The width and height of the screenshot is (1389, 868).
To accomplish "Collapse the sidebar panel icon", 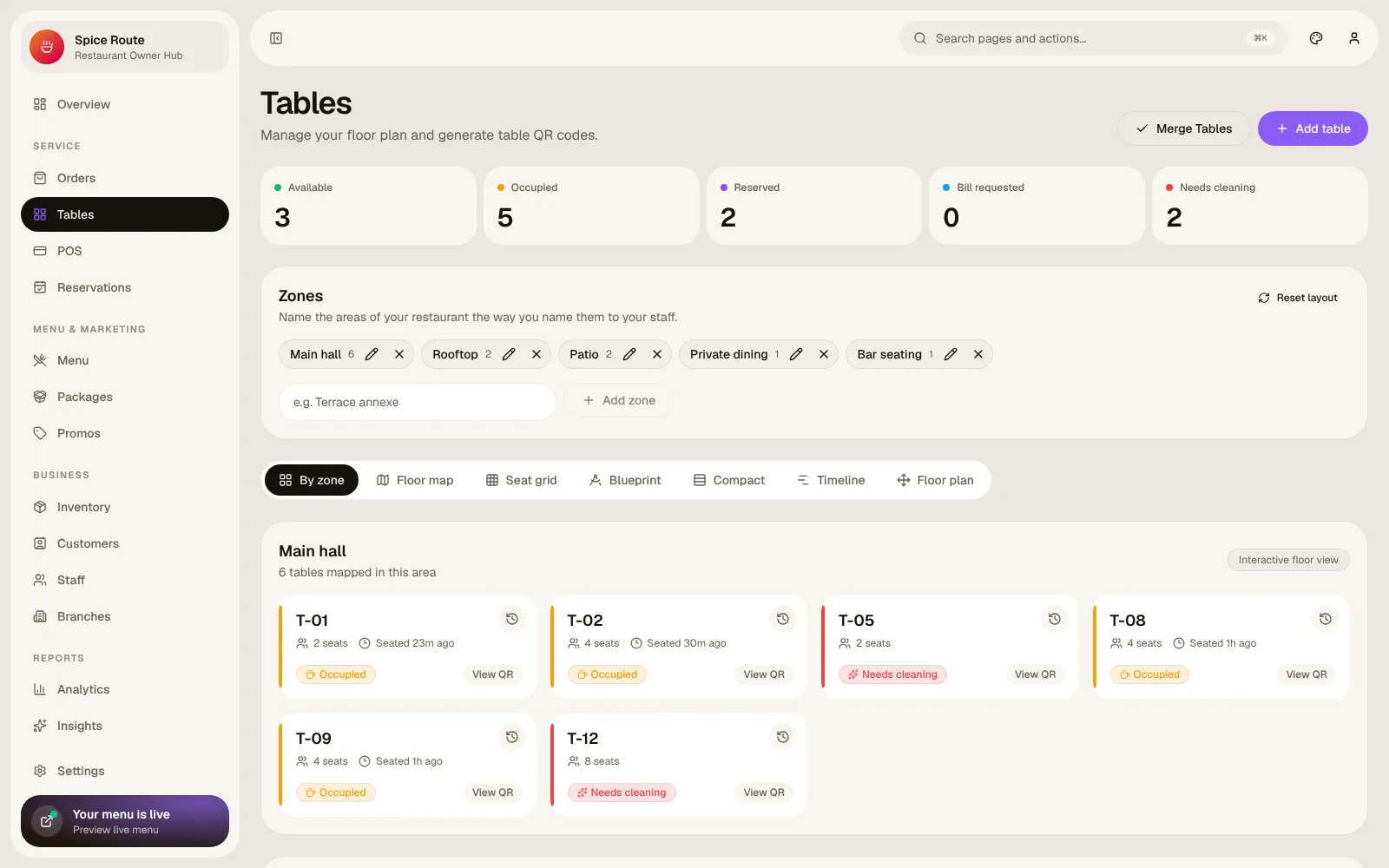I will click(276, 38).
